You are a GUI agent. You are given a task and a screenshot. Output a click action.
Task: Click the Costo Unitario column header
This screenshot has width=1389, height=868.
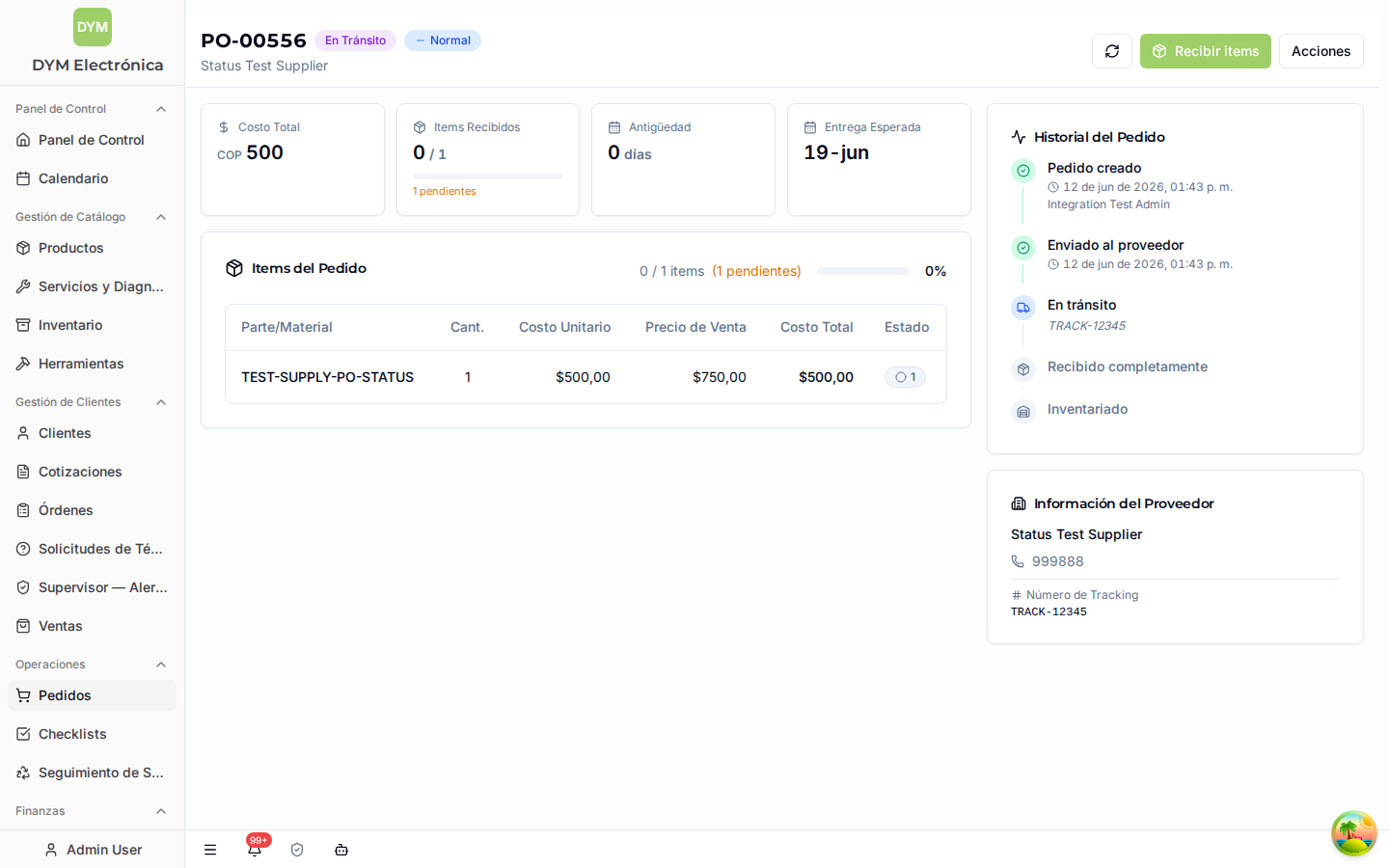(564, 327)
